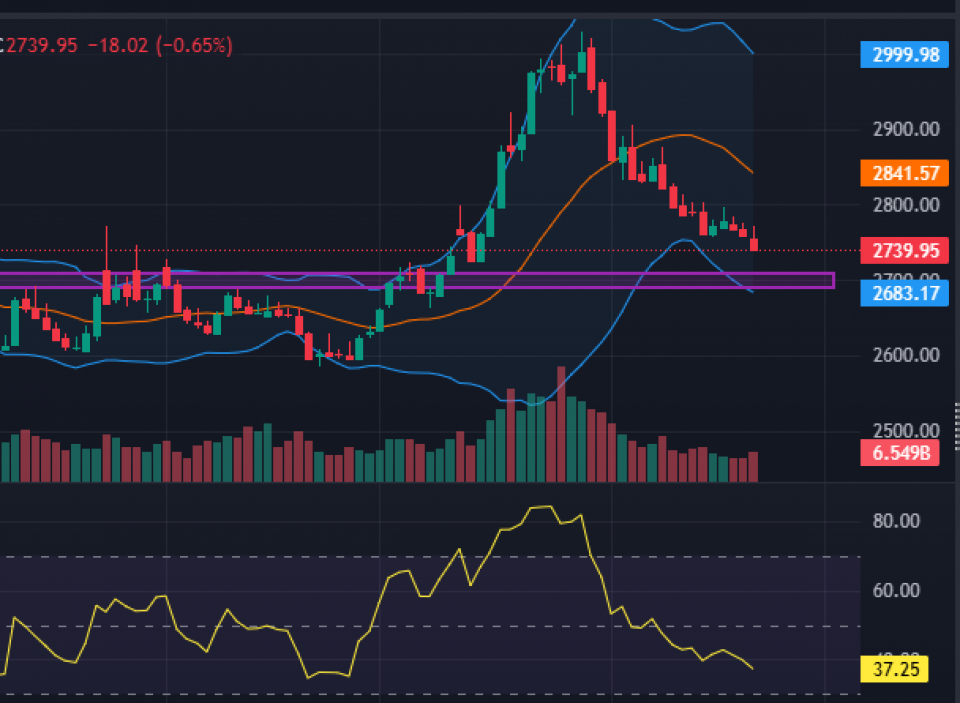This screenshot has height=703, width=960.
Task: Click the red 2739.95 current price label
Action: click(904, 250)
